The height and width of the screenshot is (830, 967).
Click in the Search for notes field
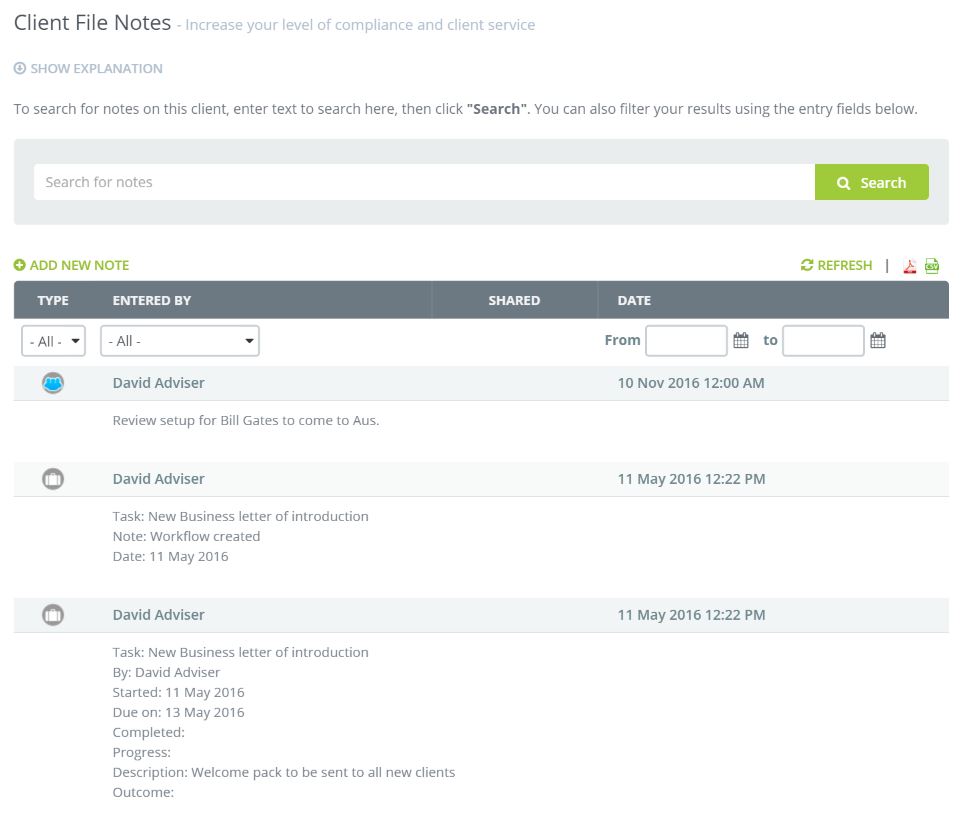tap(424, 182)
